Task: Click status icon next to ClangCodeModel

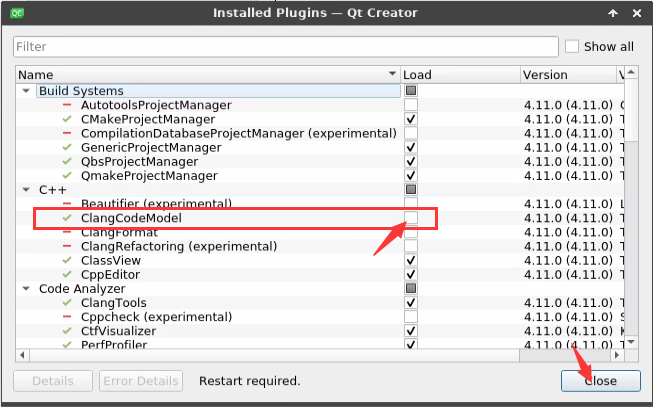Action: 67,218
